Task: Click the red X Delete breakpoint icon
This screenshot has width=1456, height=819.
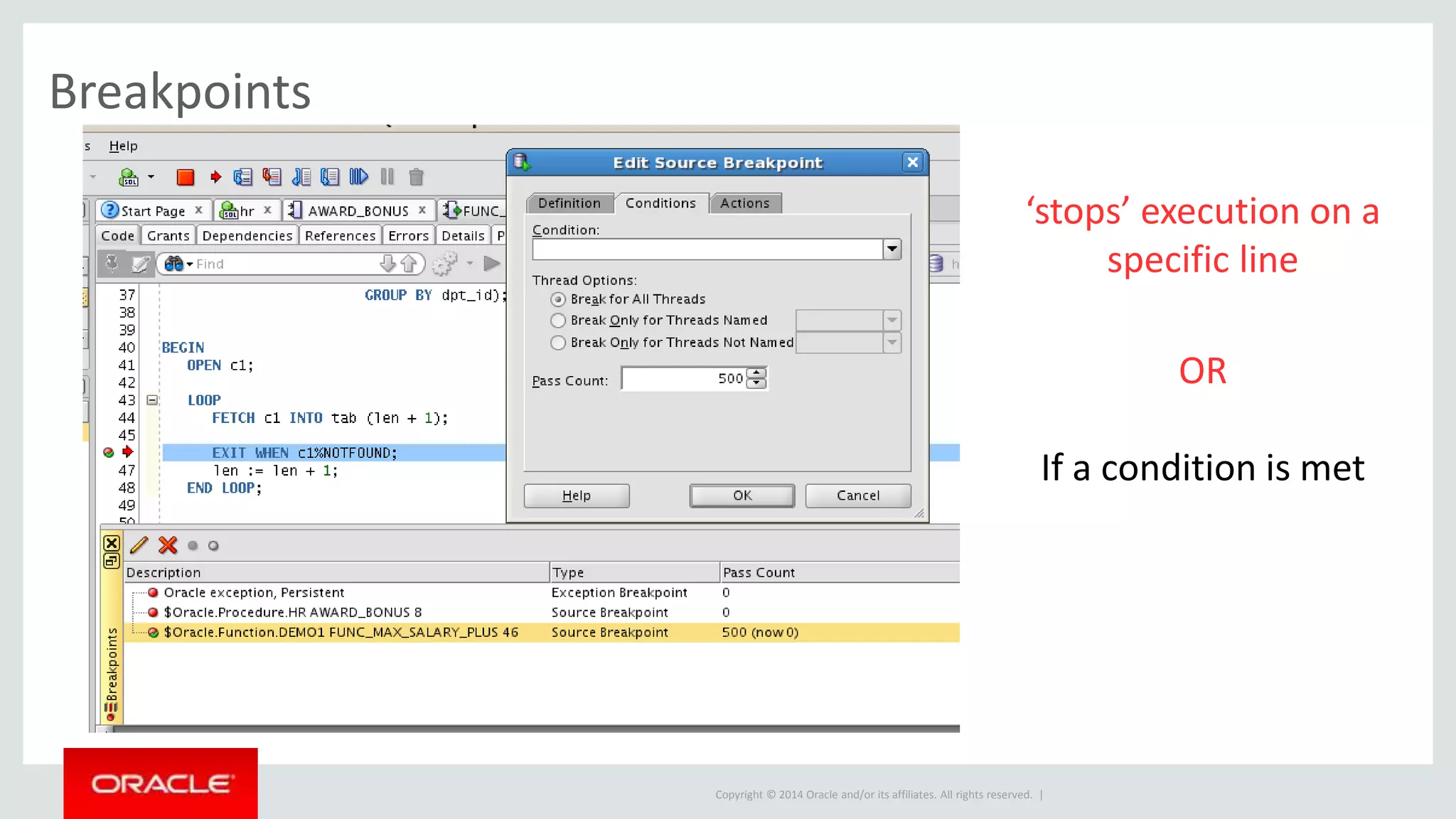Action: pos(168,545)
